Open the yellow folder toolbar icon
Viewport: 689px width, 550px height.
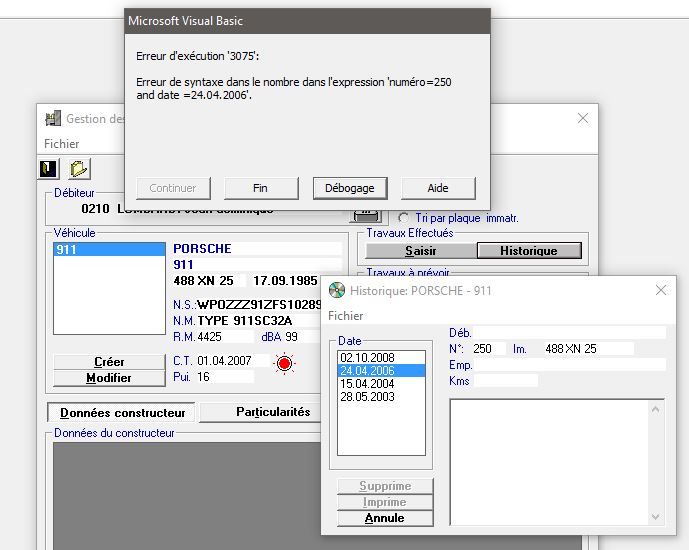point(79,169)
